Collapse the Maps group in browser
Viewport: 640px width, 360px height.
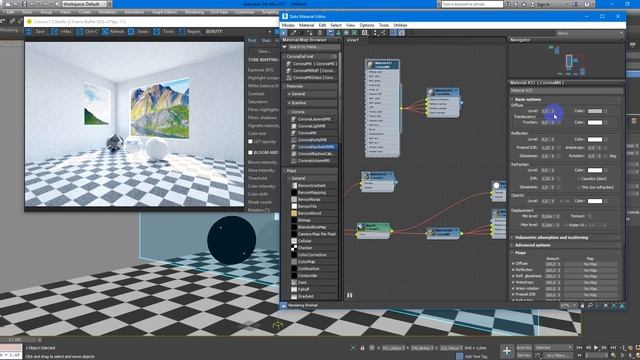pos(311,171)
